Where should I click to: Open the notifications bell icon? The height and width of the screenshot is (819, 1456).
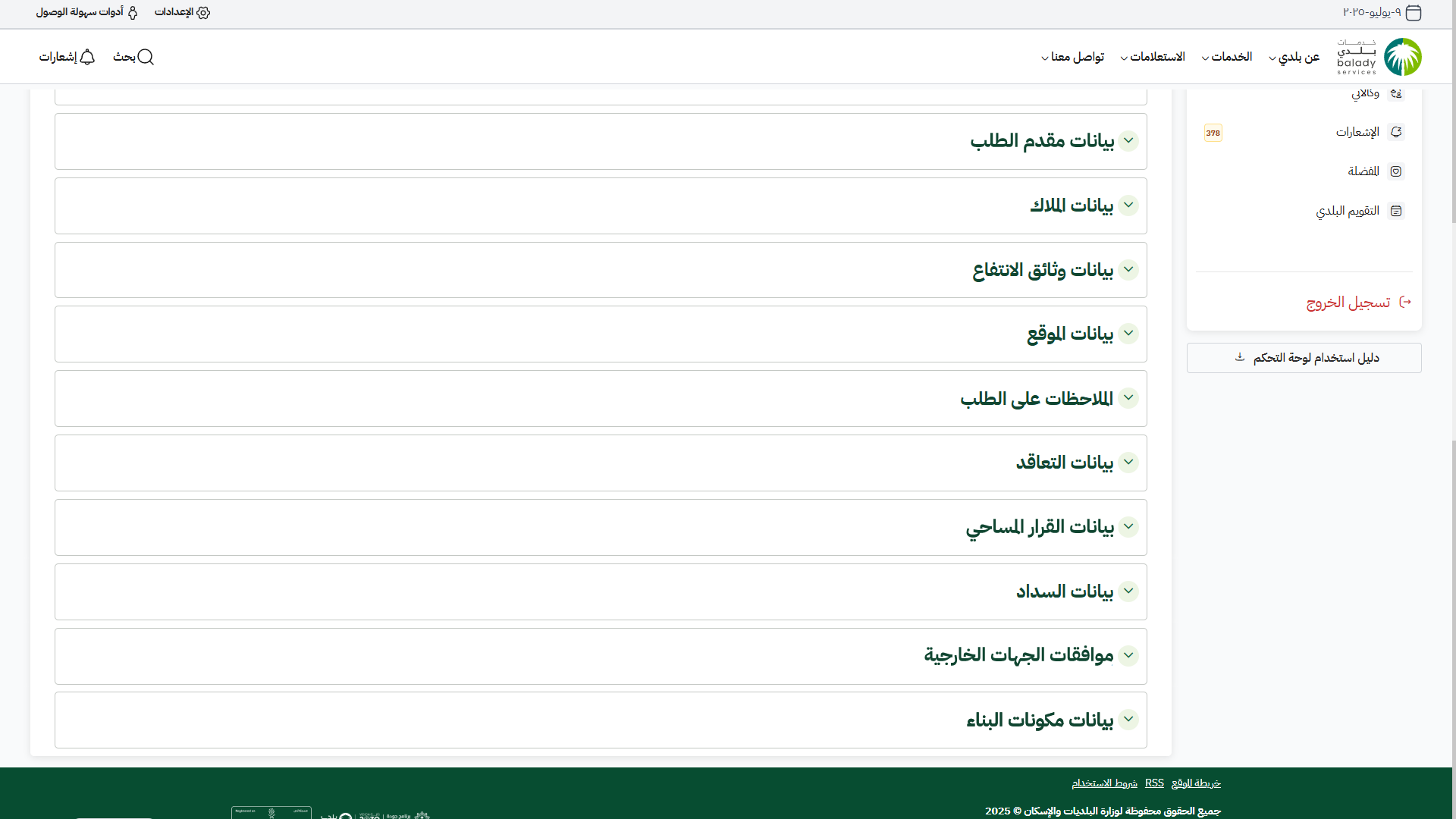(87, 57)
